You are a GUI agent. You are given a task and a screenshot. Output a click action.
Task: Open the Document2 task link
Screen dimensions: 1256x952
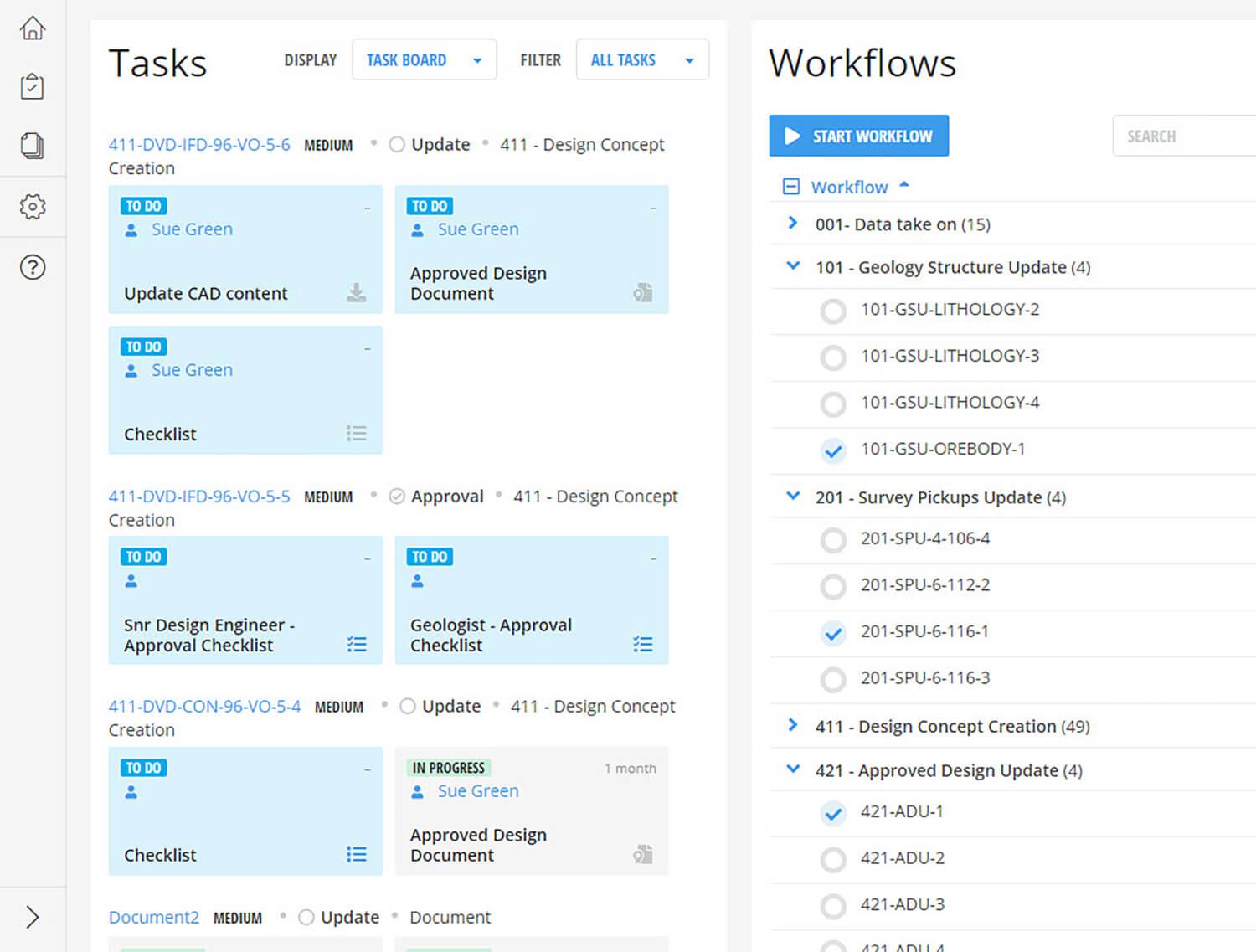154,917
